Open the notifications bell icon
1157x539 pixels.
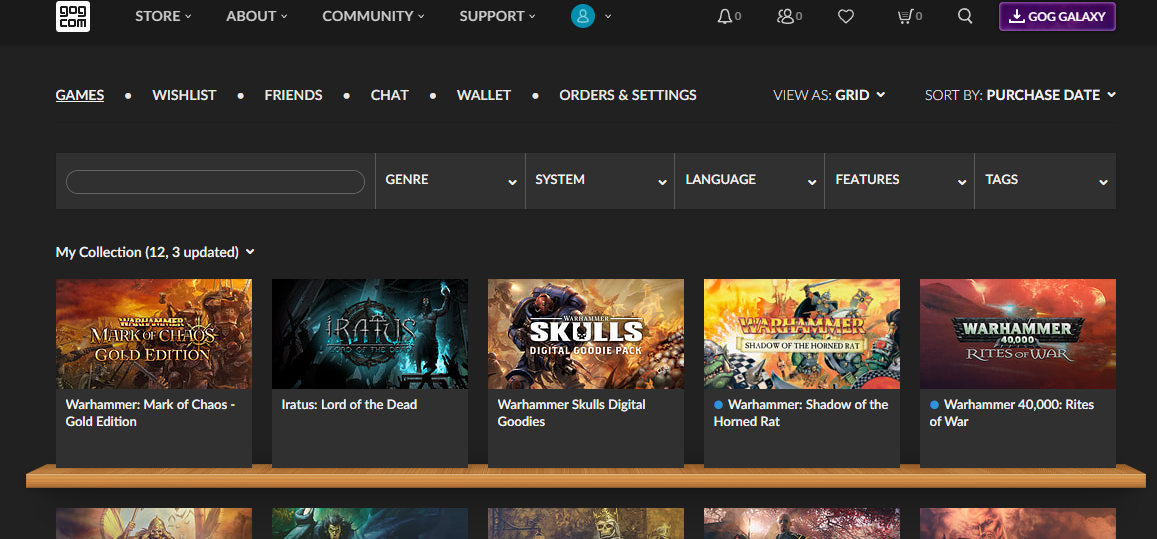pyautogui.click(x=725, y=16)
